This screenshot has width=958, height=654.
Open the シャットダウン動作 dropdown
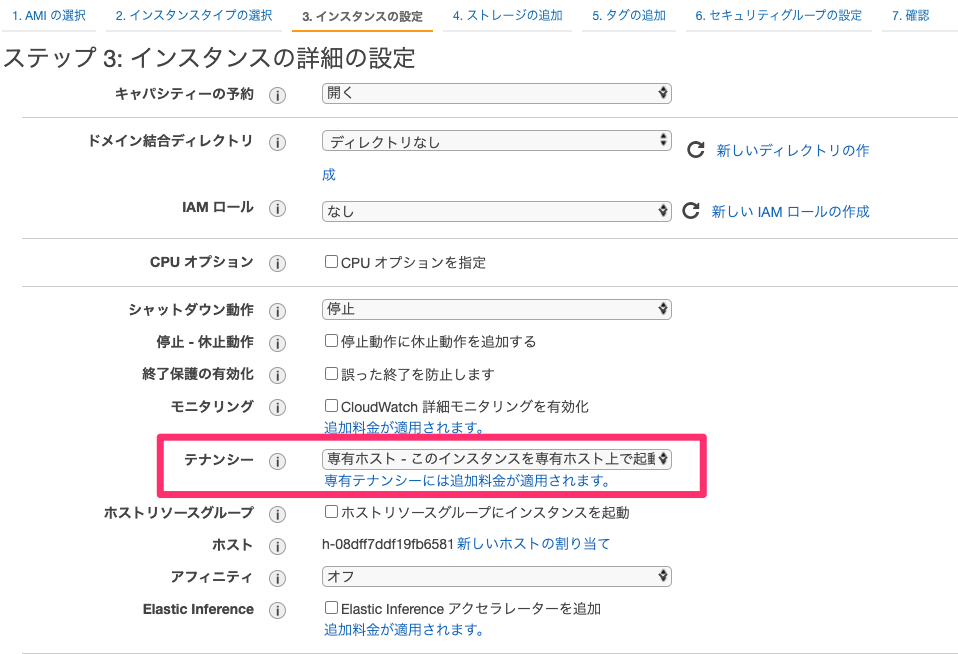[495, 309]
